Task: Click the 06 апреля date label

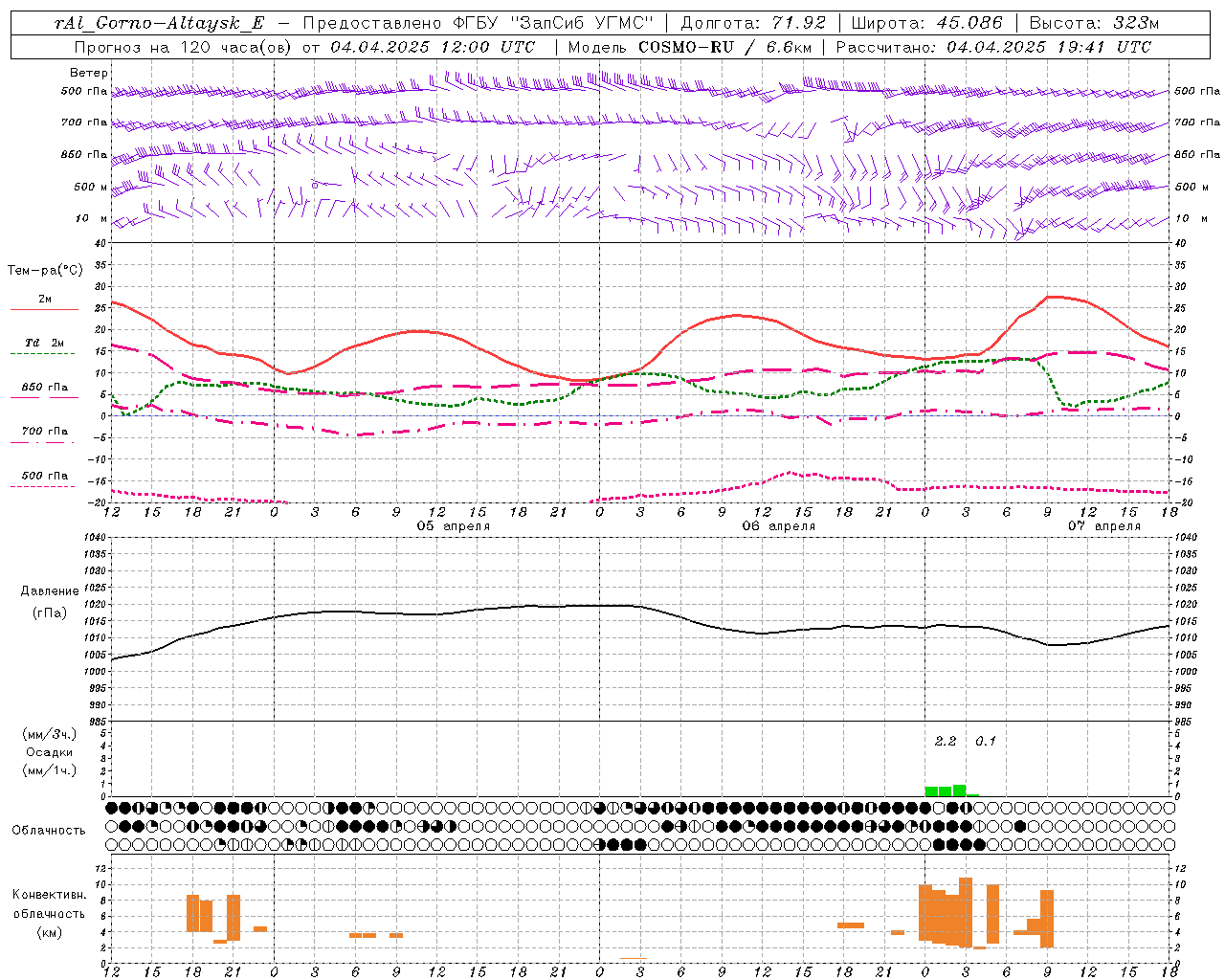Action: pyautogui.click(x=779, y=526)
